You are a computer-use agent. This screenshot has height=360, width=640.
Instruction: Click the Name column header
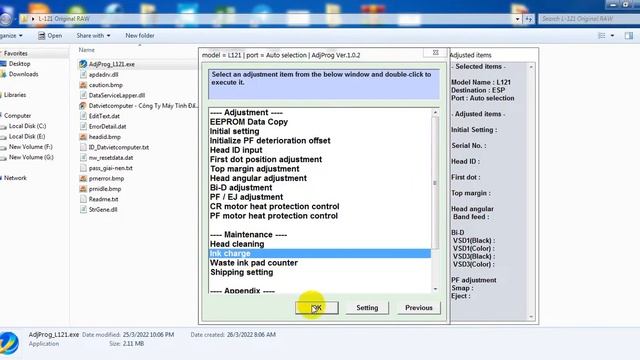point(87,50)
